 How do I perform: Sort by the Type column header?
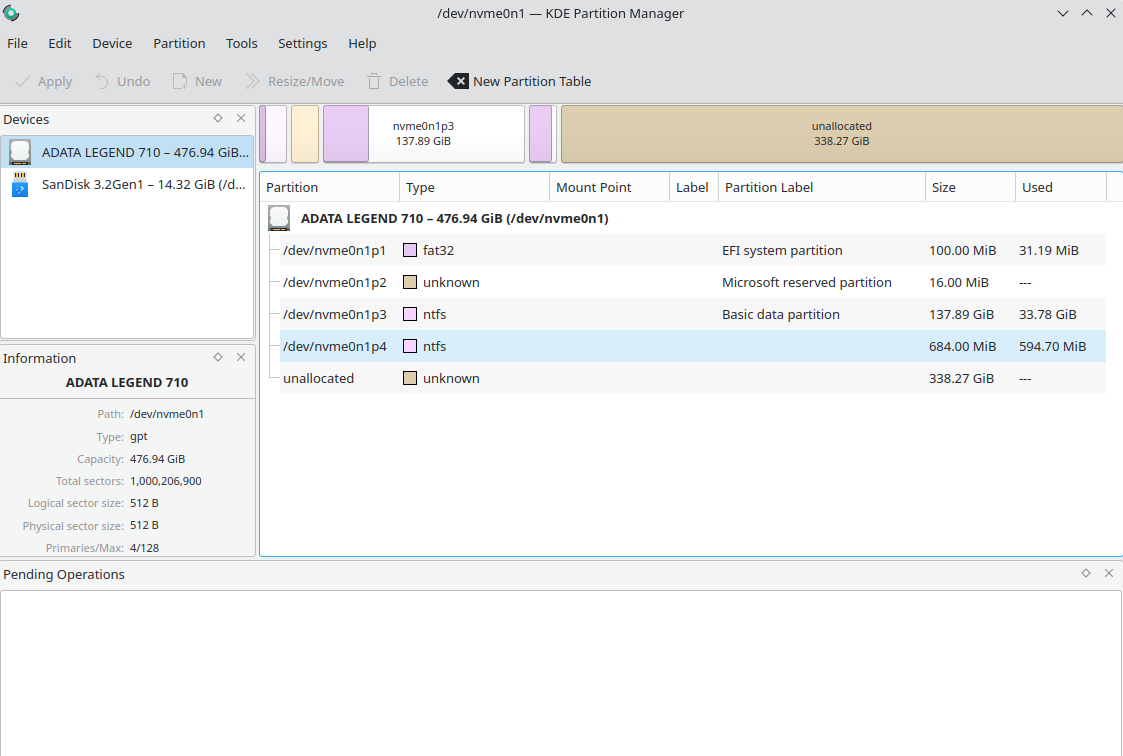point(474,188)
